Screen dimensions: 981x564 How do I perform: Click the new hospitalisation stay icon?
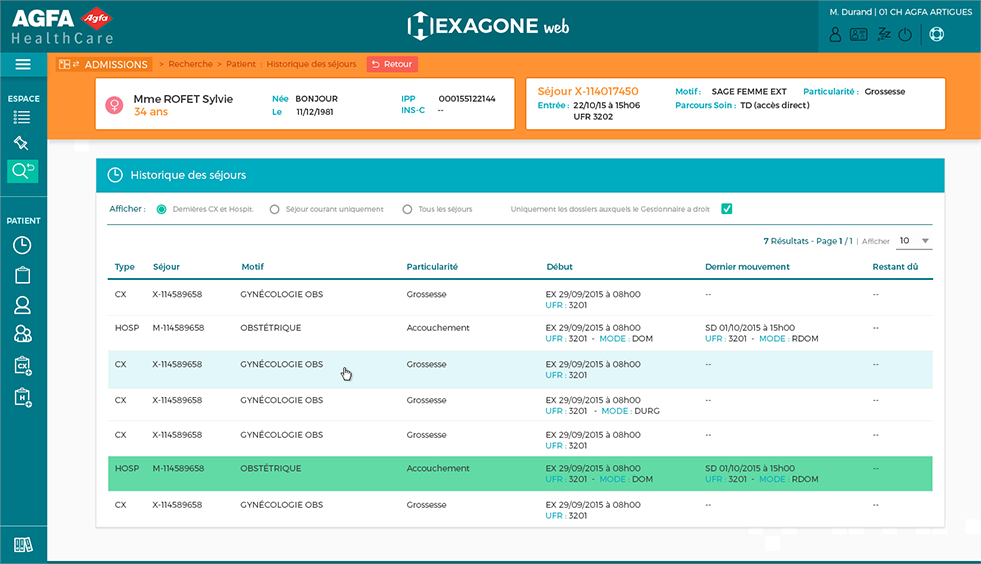click(x=23, y=397)
